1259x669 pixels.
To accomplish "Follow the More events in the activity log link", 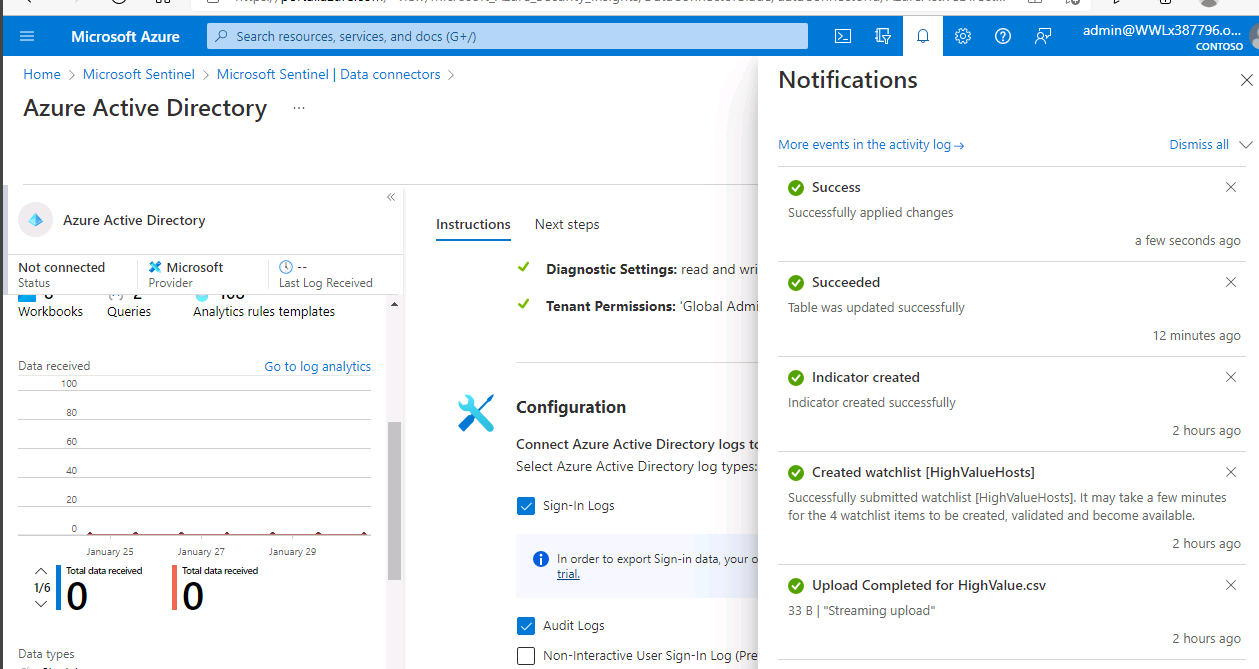I will pos(871,144).
